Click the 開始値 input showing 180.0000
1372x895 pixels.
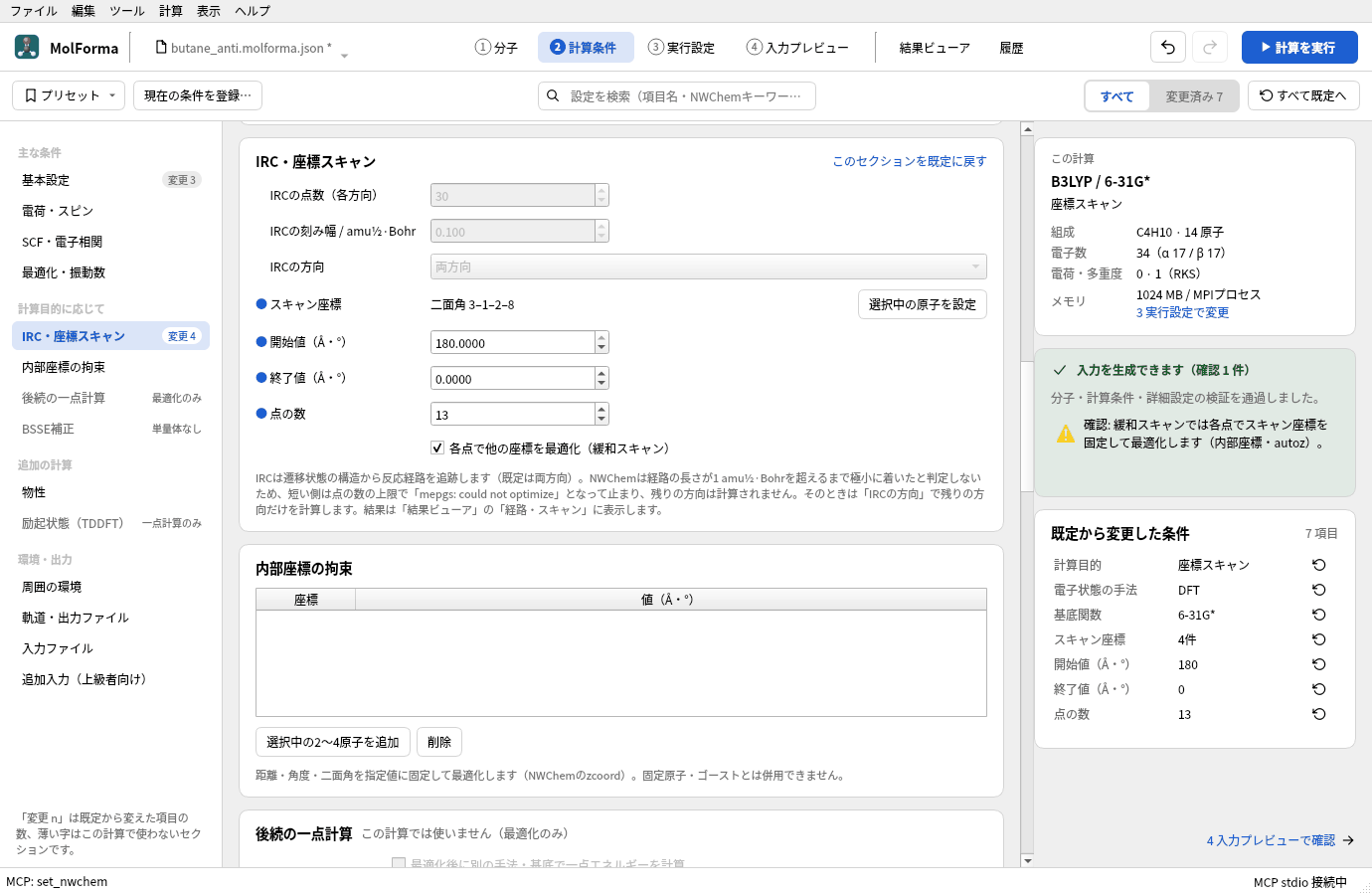[x=513, y=342]
